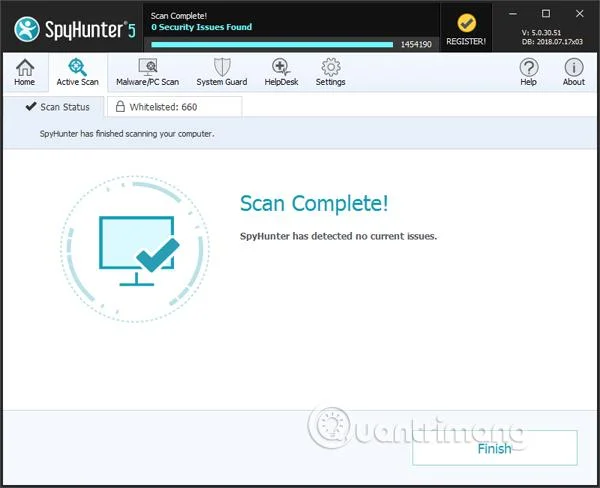
Task: Click 'SpyHunter has detected no current issues.'
Action: pyautogui.click(x=338, y=236)
